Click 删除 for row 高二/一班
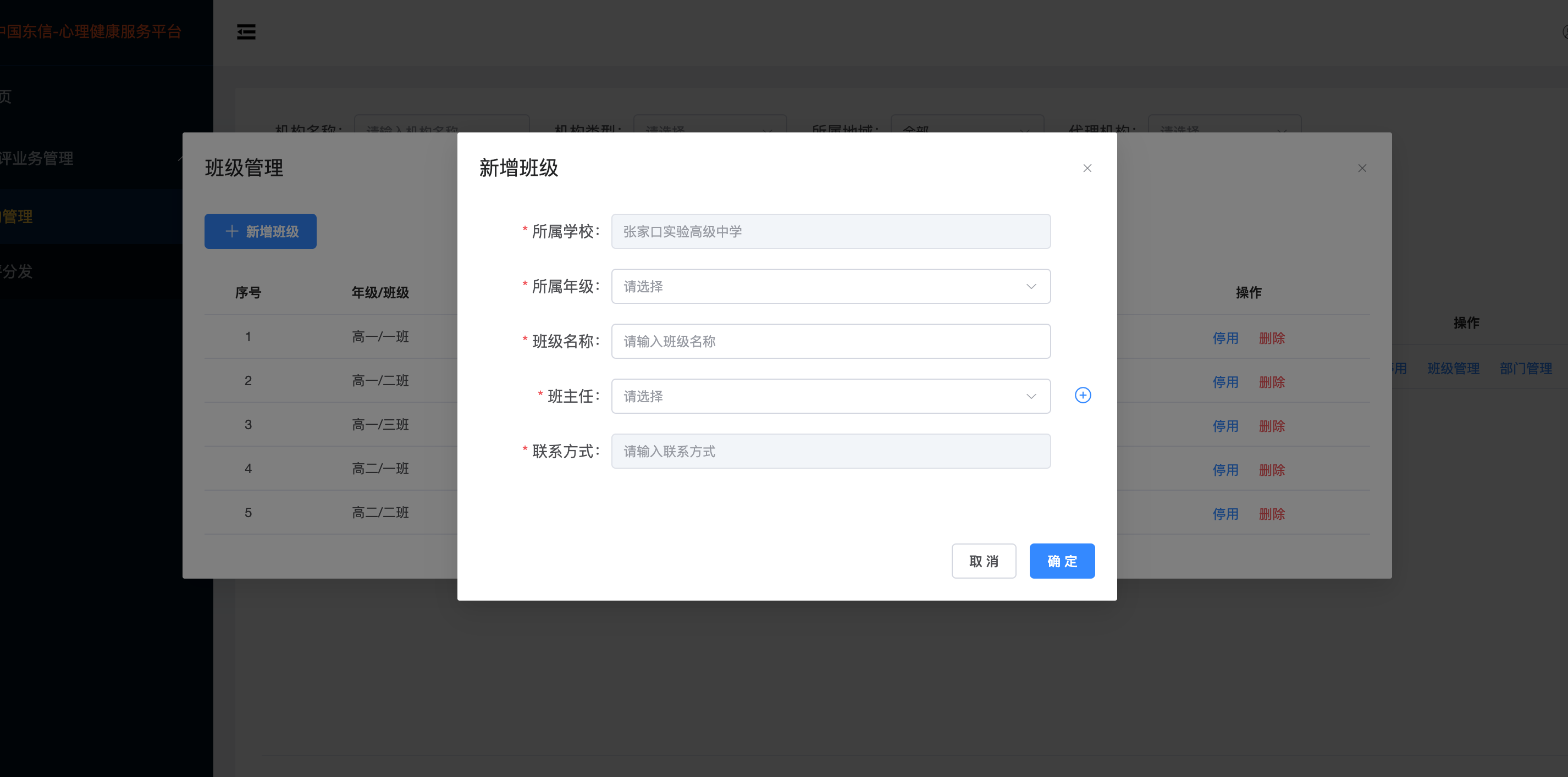1568x777 pixels. pyautogui.click(x=1272, y=470)
